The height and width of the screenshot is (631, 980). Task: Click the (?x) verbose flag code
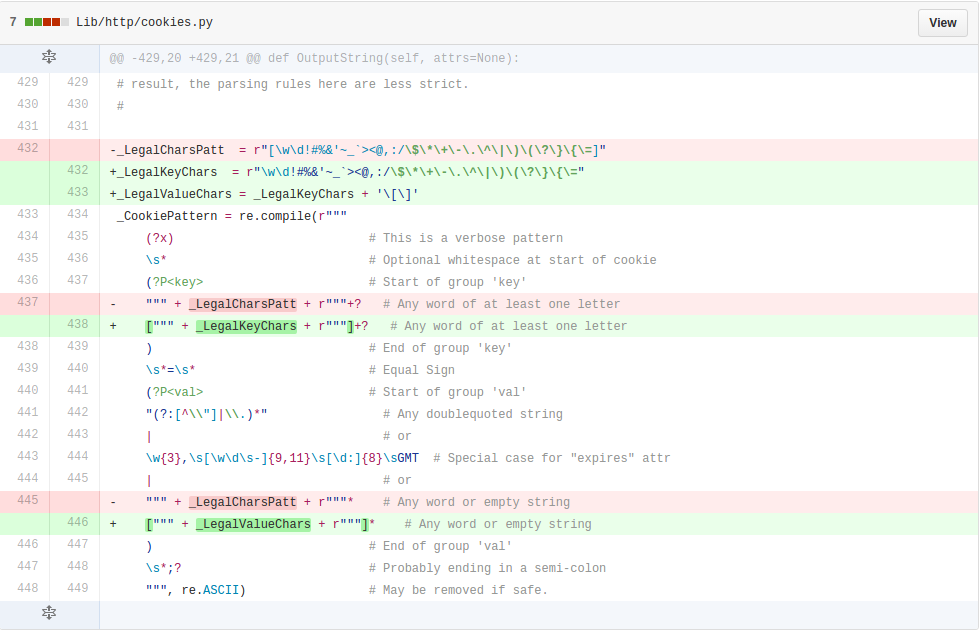159,238
